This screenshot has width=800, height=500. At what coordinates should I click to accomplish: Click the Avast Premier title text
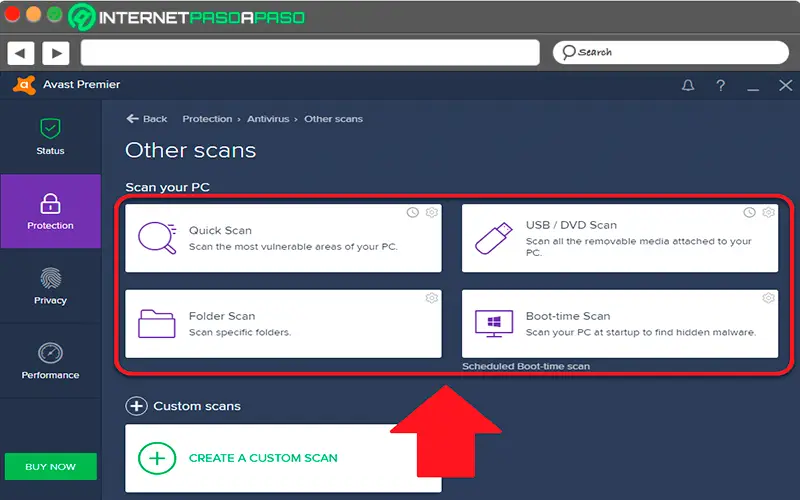click(x=82, y=85)
